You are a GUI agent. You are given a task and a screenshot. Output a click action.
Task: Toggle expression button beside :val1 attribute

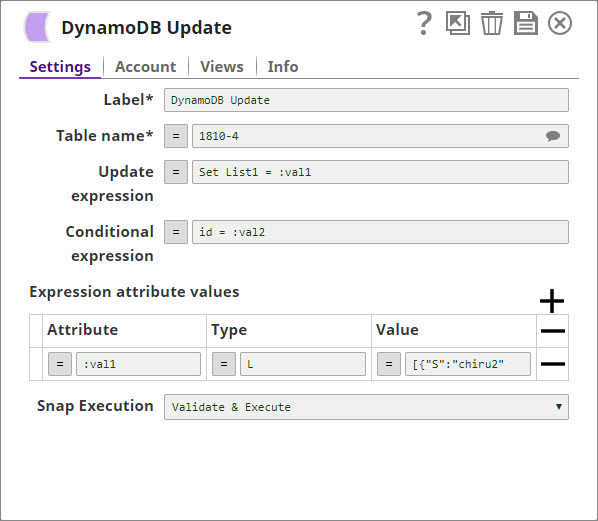[x=60, y=364]
